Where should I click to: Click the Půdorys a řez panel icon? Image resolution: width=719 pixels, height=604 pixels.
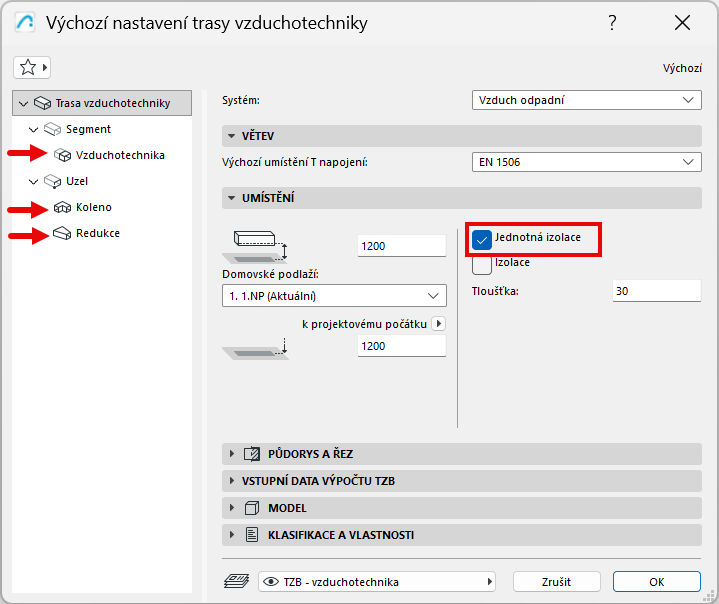252,454
